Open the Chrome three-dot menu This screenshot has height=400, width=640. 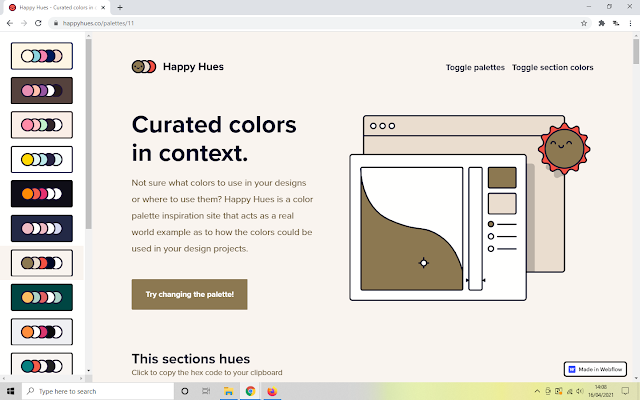(x=630, y=23)
